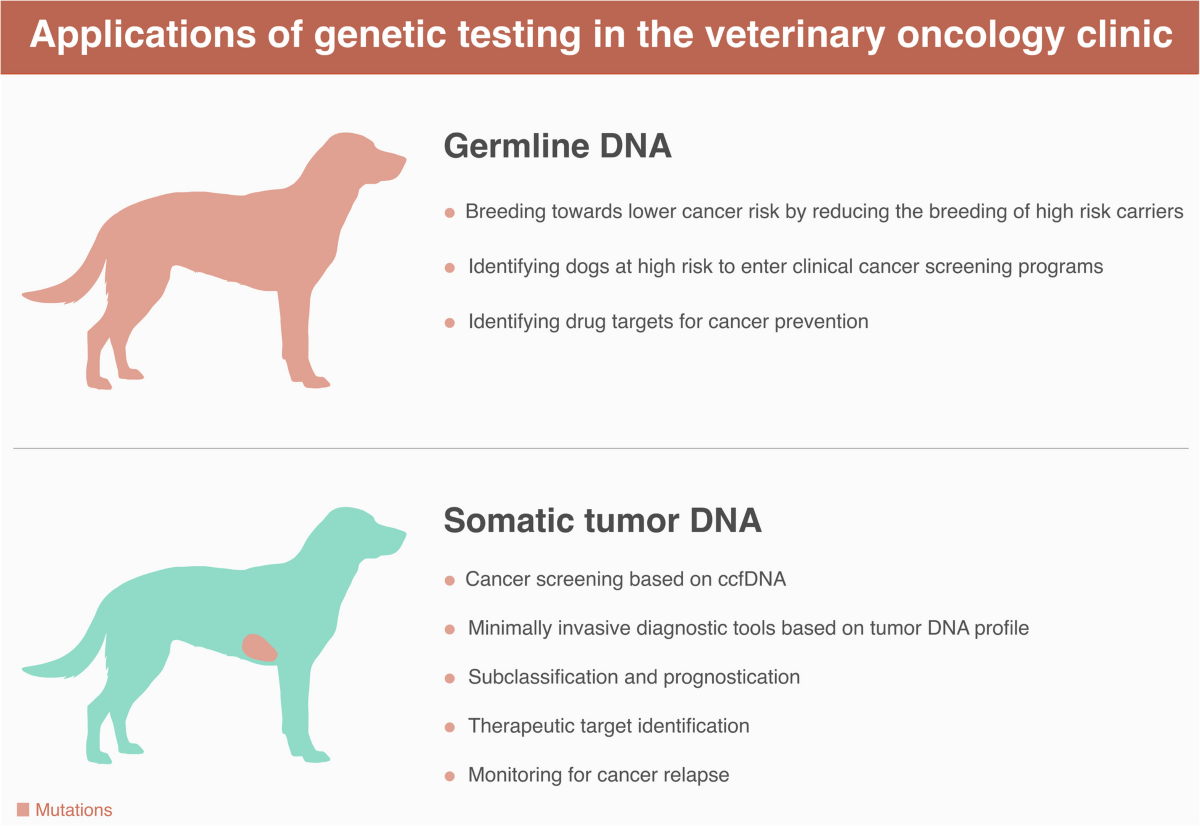Select bullet dot beside 'Monitoring for cancer relapse'
1200x826 pixels.
pos(450,776)
